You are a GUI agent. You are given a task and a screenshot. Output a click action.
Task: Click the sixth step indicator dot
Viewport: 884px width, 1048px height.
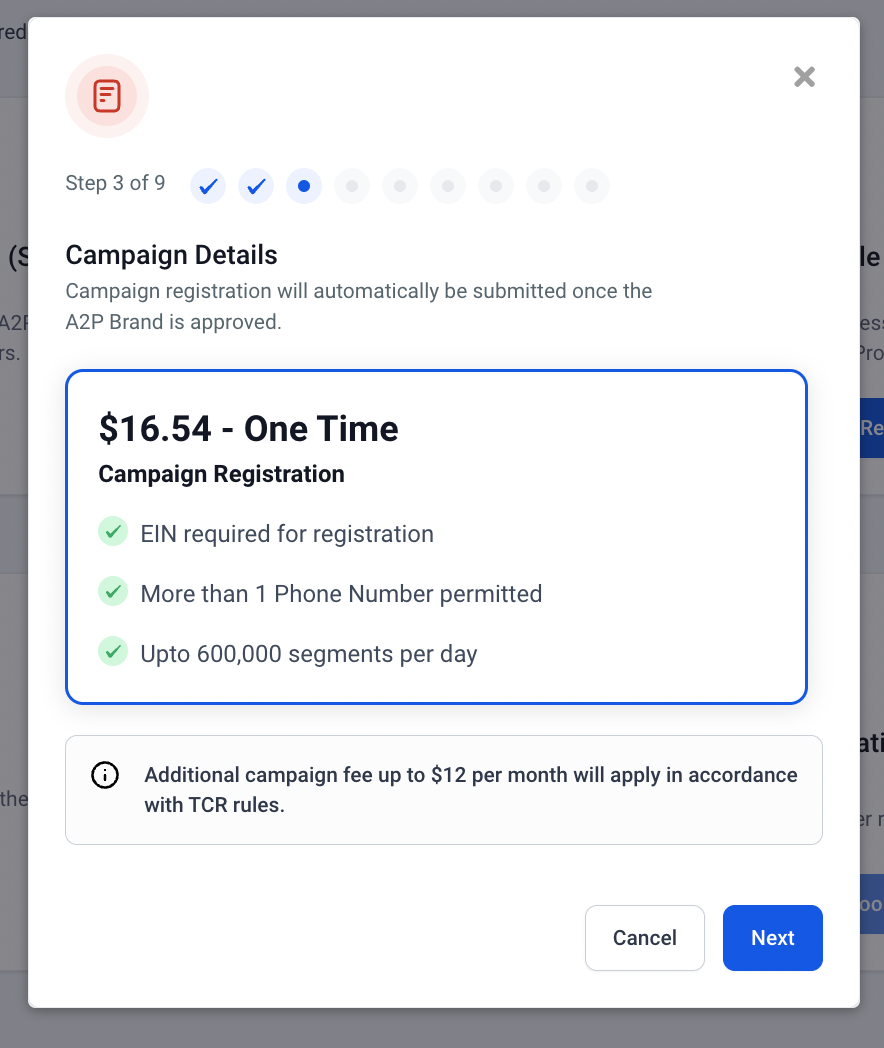(448, 186)
